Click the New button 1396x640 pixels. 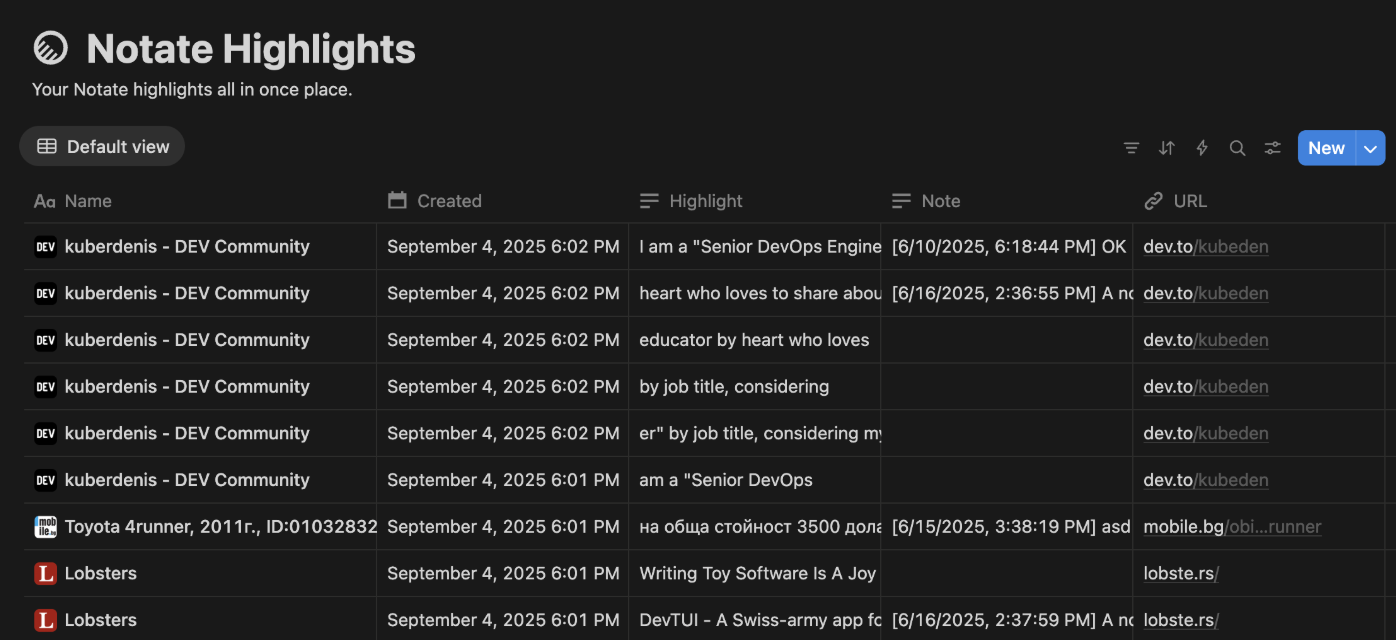(1326, 148)
